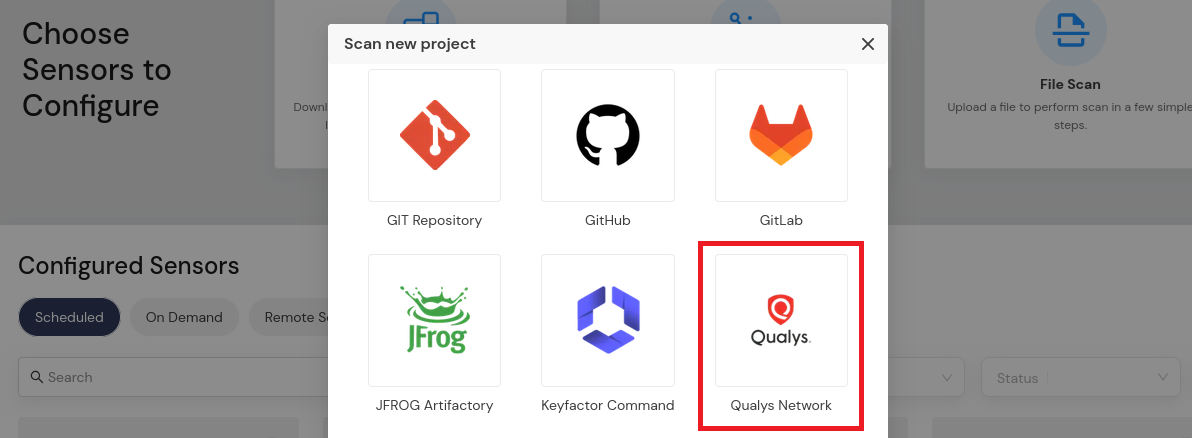
Task: Click the Scan new project title
Action: 410,44
